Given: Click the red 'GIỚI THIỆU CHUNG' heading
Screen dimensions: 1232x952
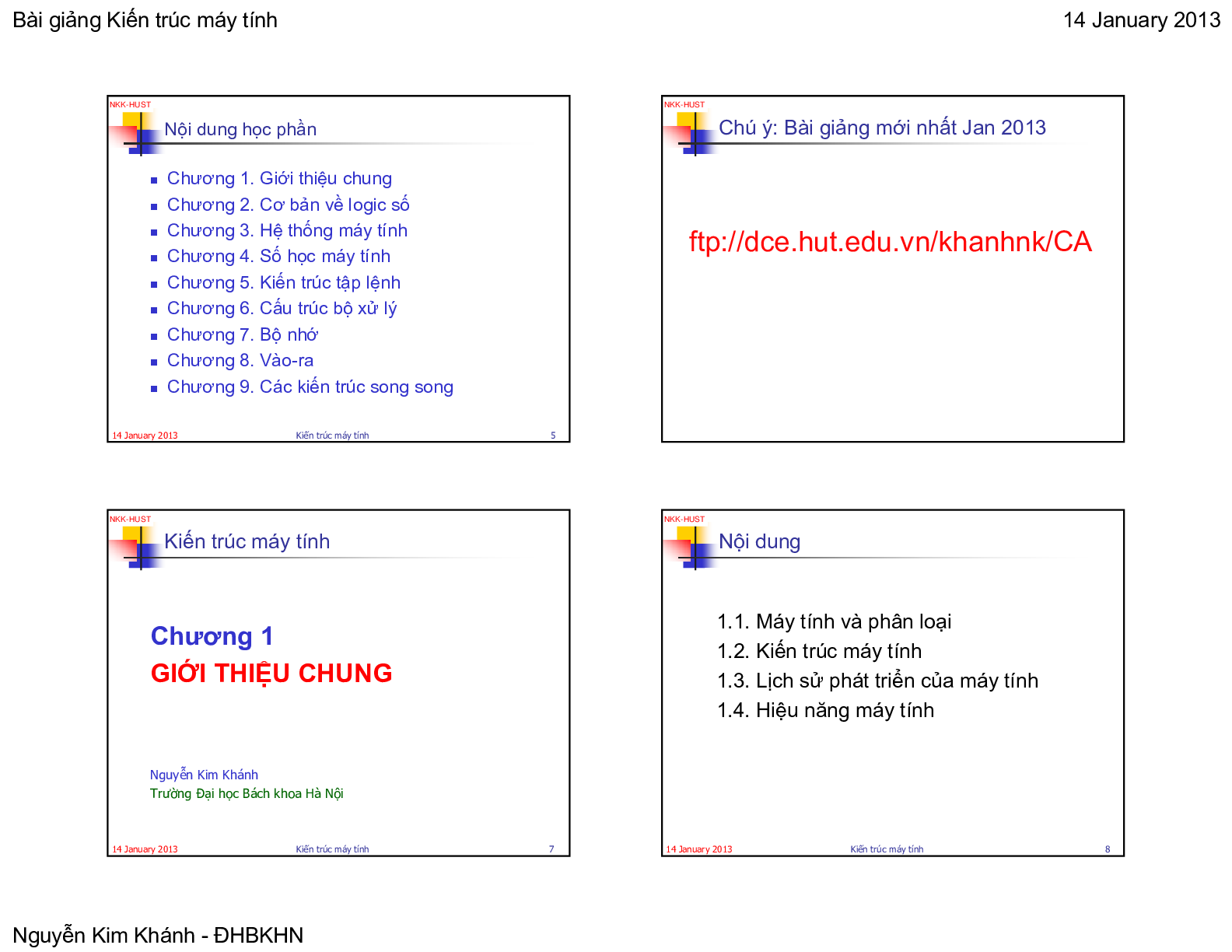Looking at the screenshot, I should (x=271, y=673).
